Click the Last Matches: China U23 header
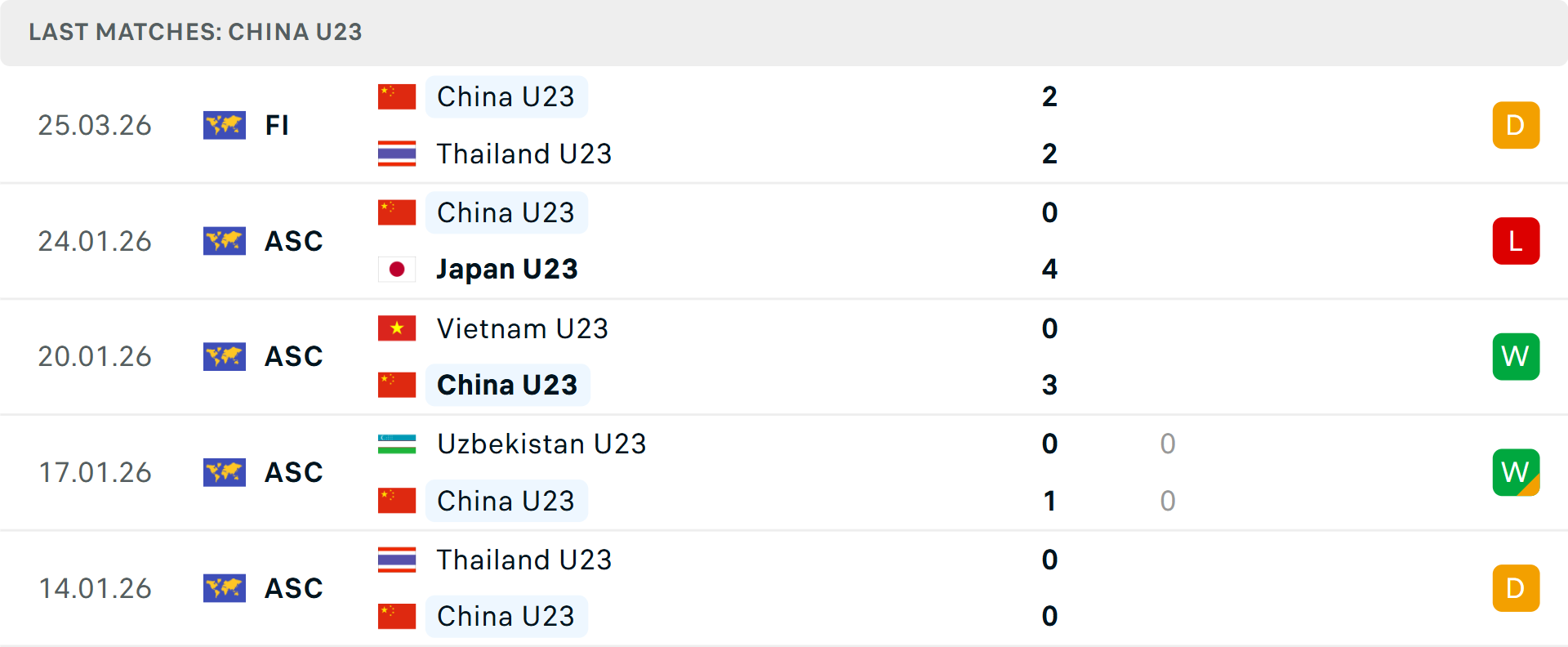 195,32
